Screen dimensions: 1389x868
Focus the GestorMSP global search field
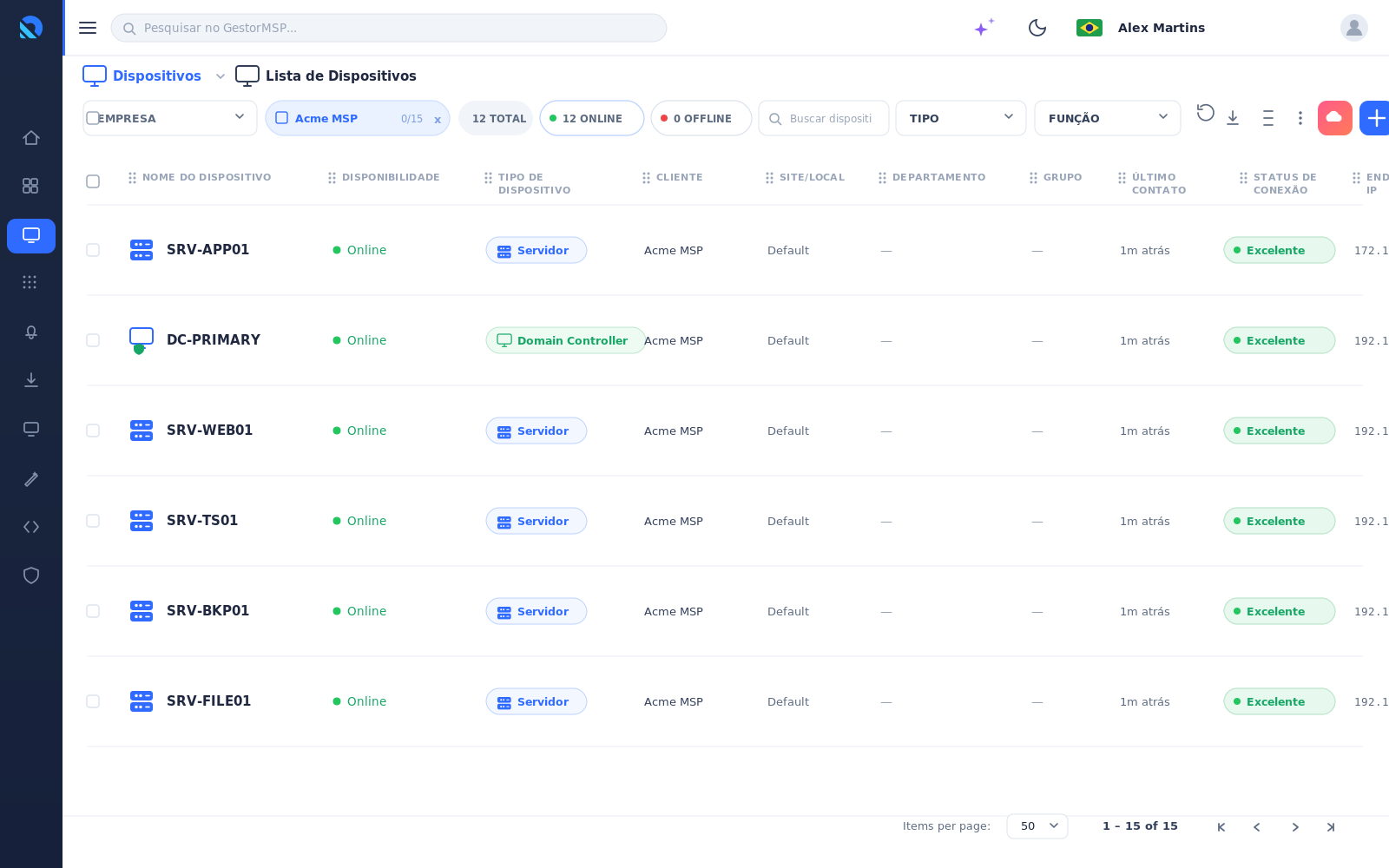tap(389, 28)
